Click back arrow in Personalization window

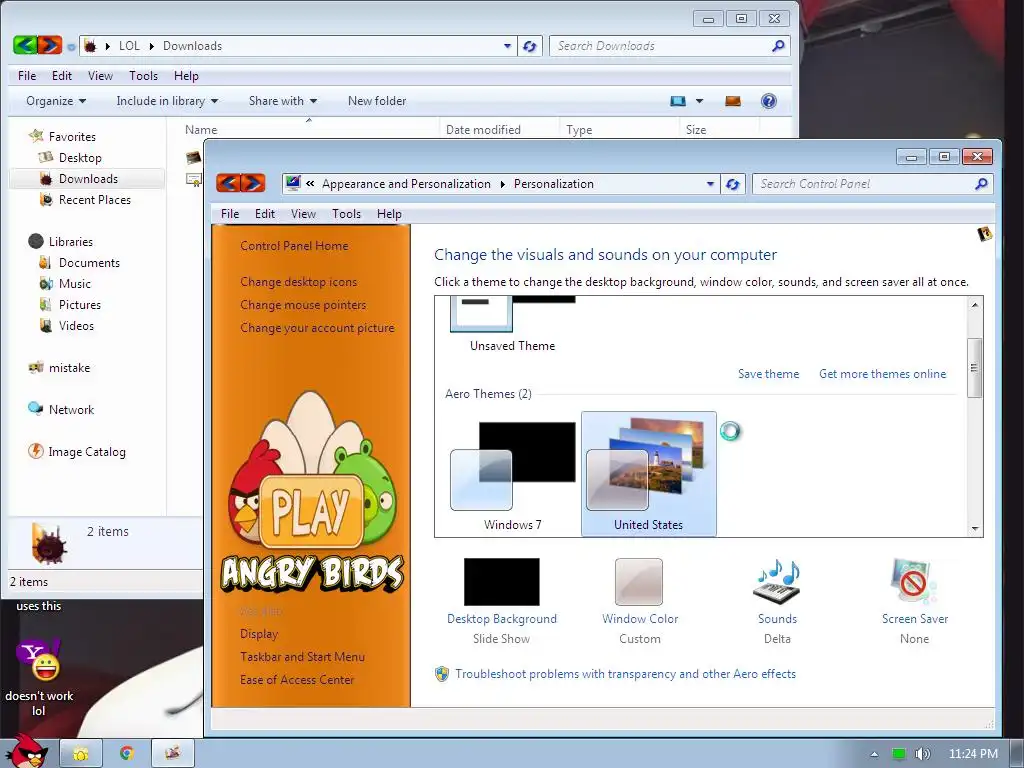click(229, 183)
